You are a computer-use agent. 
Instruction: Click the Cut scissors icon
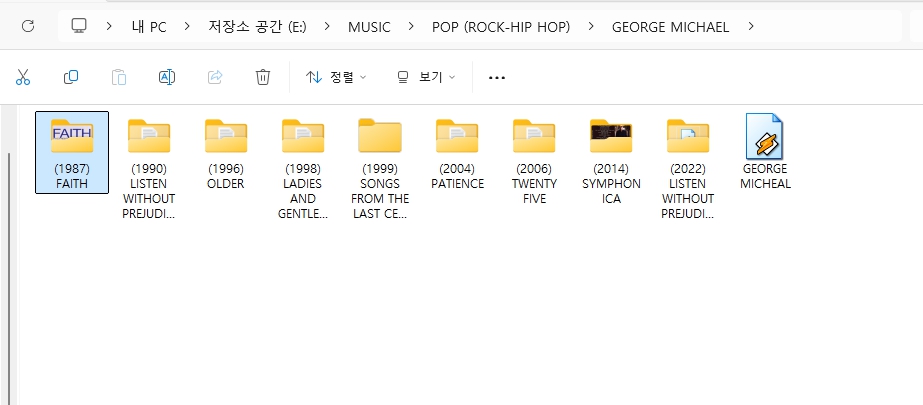tap(23, 77)
